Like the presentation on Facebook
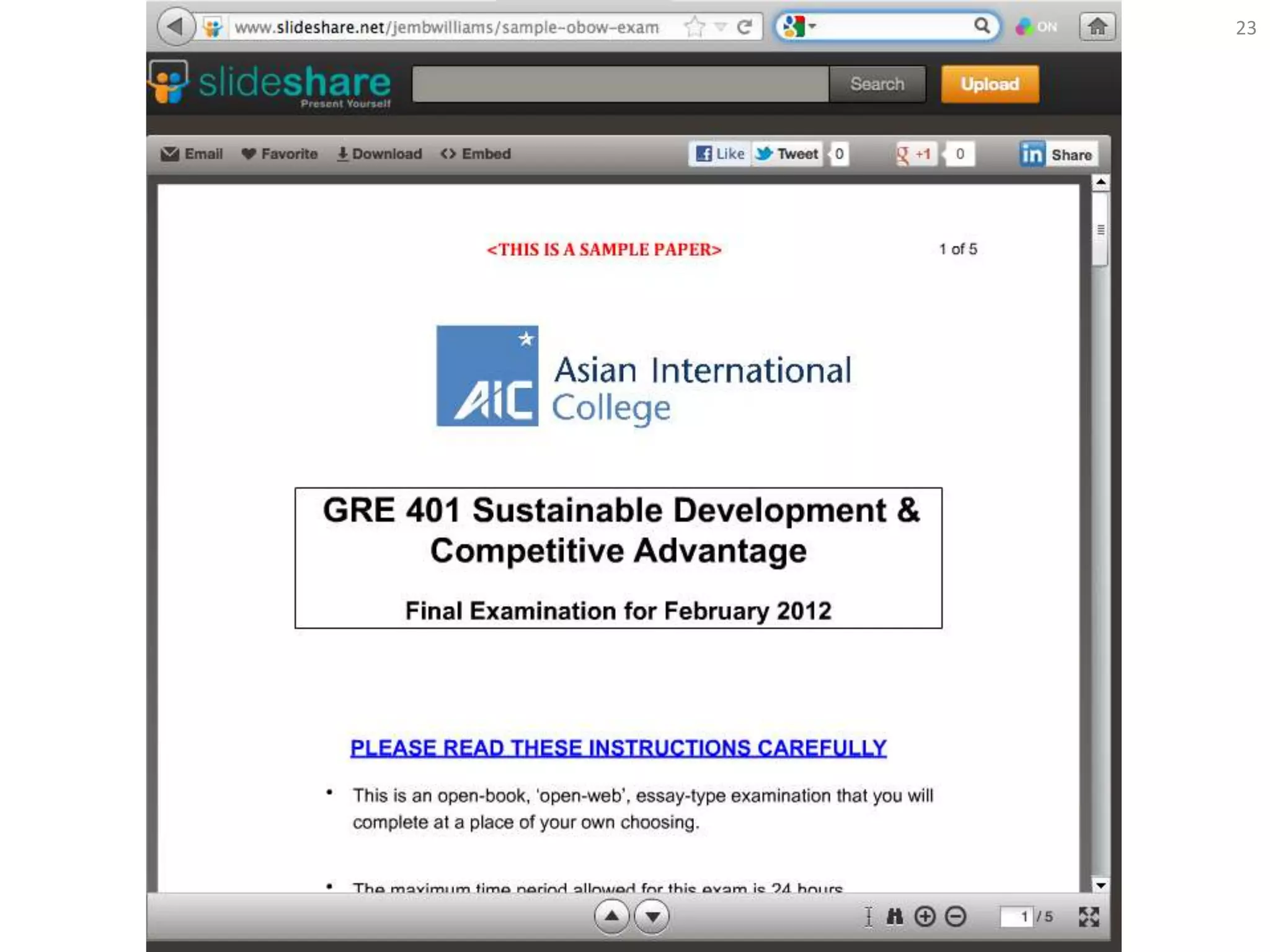The height and width of the screenshot is (952, 1270). 719,154
